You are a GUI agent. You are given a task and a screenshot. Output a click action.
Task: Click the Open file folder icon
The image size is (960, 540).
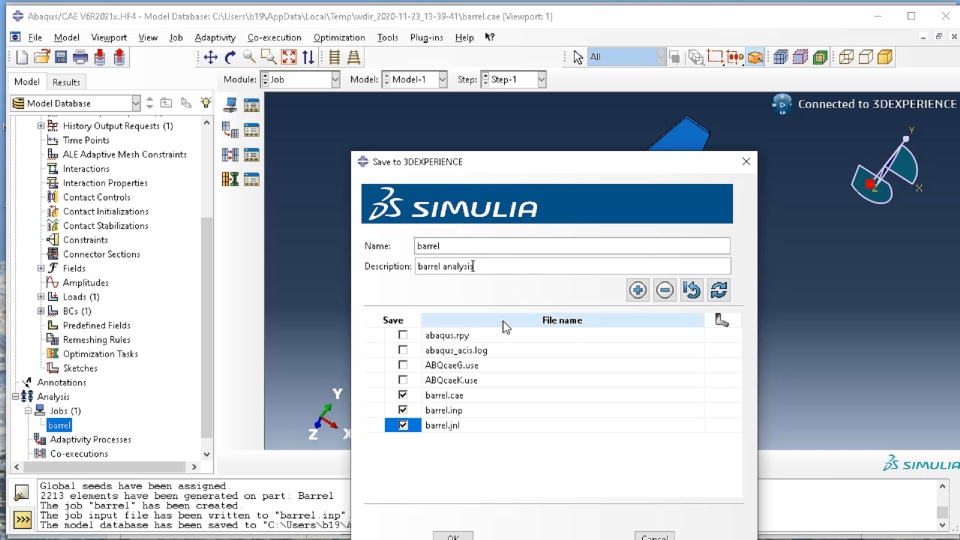pos(42,58)
